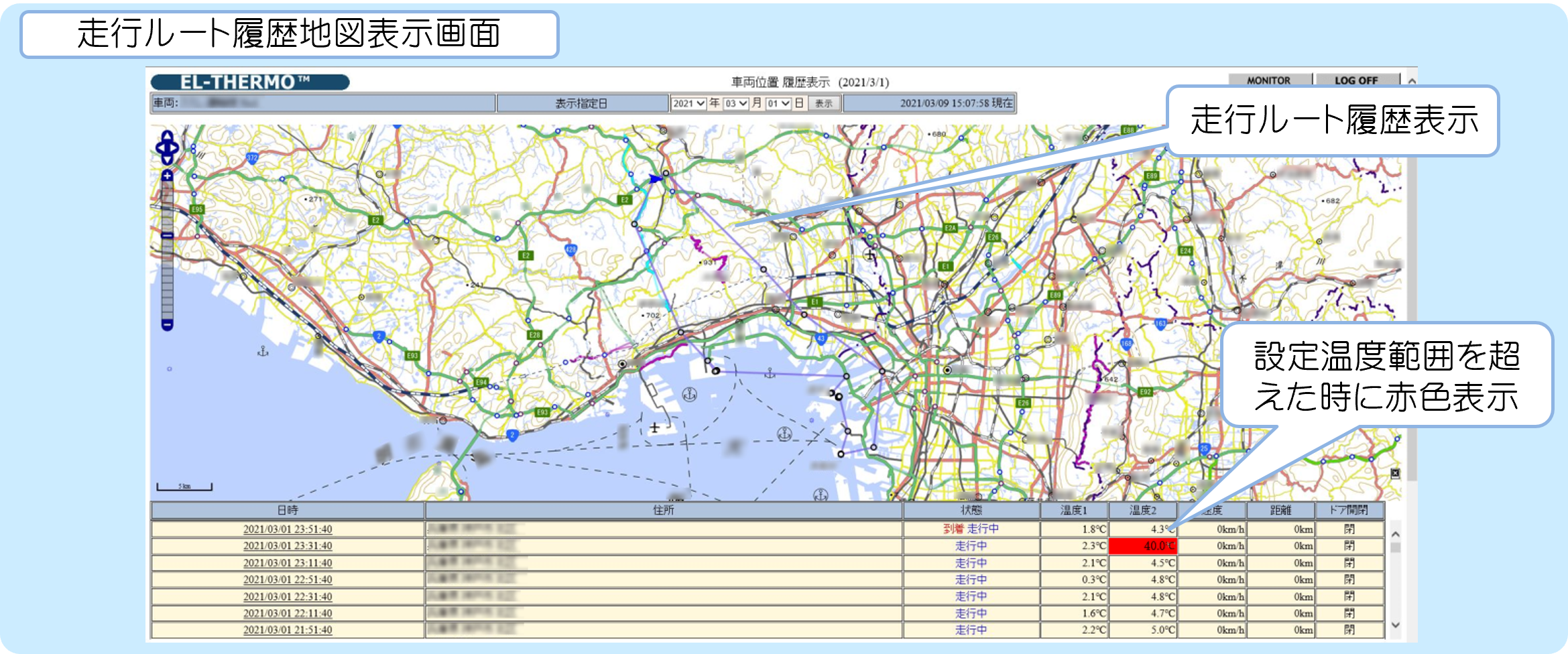Zoom in with the map plus button
Screen dimensions: 1568x654
(167, 176)
